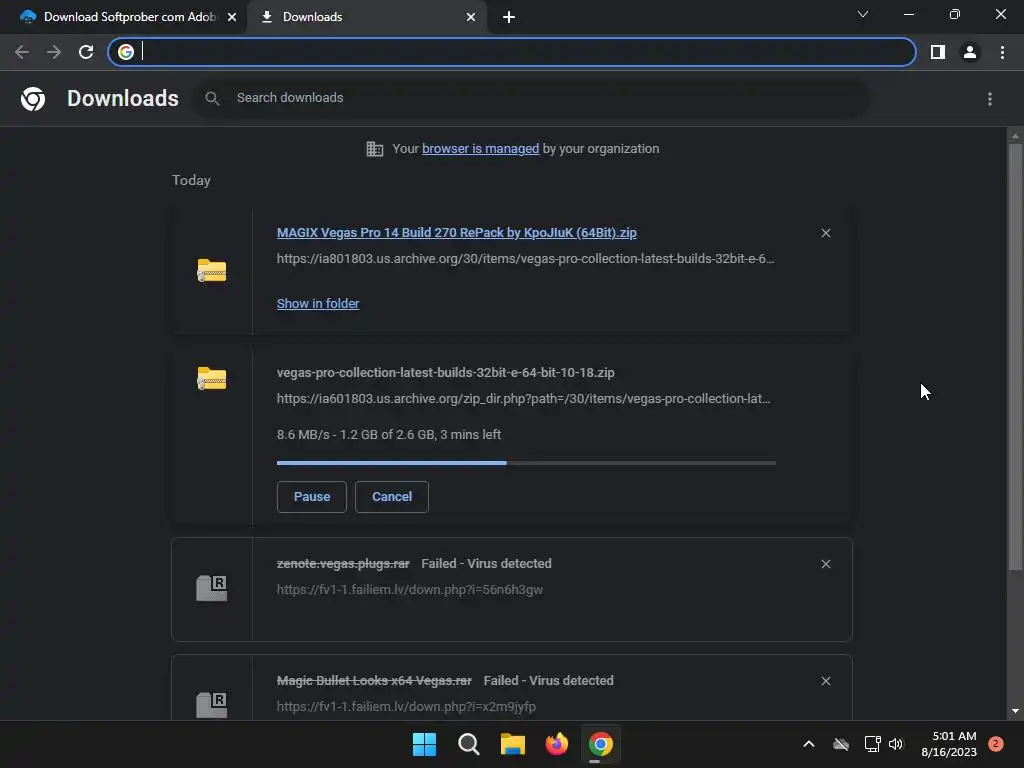Click the Search downloads field
1024x768 pixels.
(530, 98)
